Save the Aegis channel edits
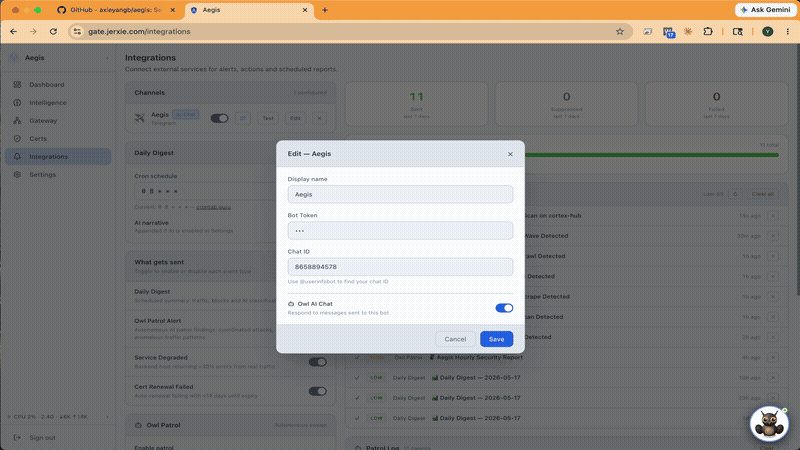Viewport: 800px width, 450px height. (496, 339)
